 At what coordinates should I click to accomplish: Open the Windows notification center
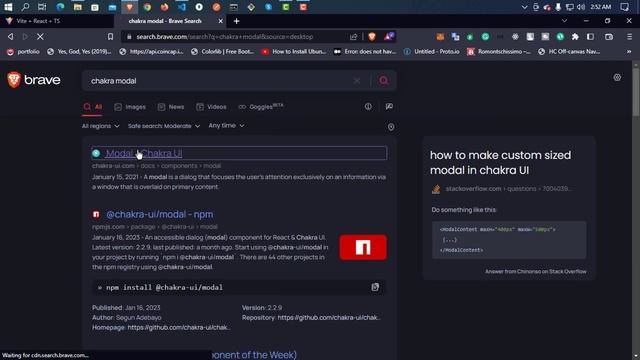click(x=624, y=7)
